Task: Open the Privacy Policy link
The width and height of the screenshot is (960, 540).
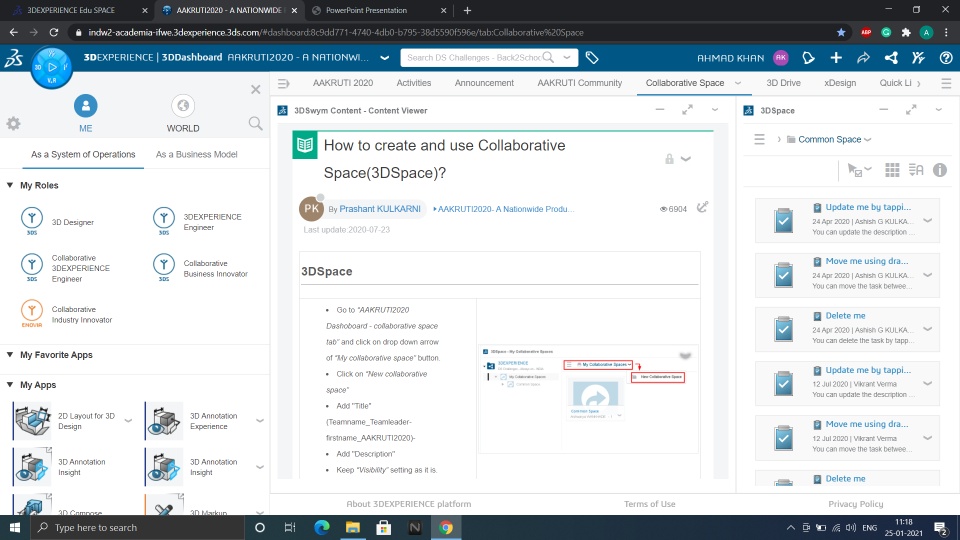Action: [x=856, y=504]
